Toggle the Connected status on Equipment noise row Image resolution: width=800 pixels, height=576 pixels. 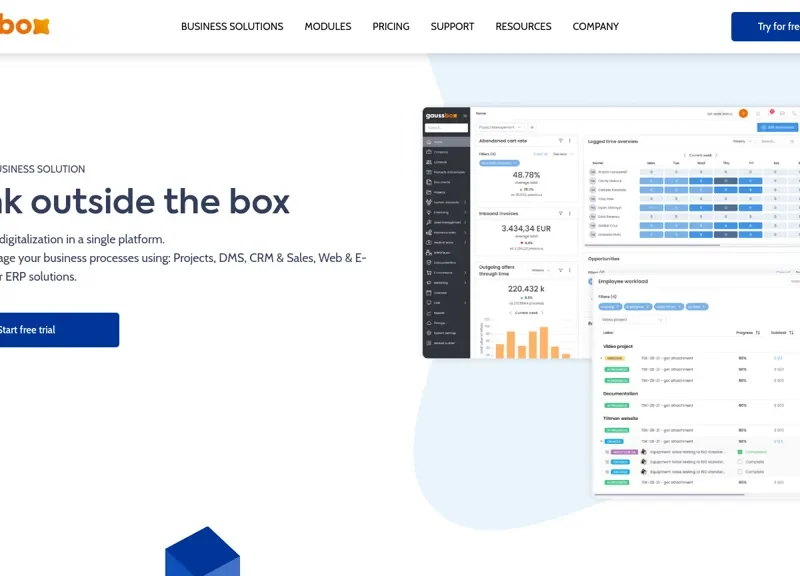(x=739, y=452)
